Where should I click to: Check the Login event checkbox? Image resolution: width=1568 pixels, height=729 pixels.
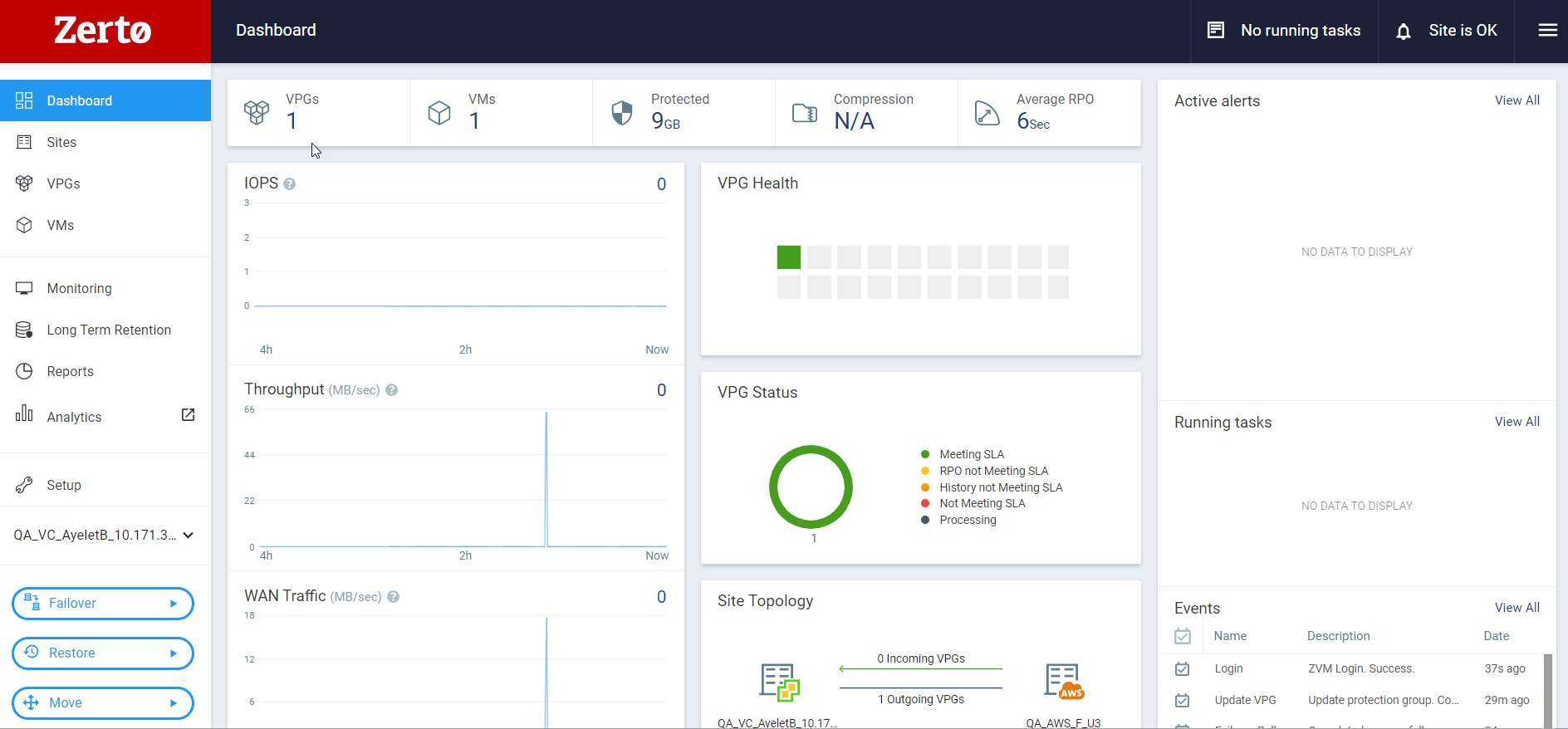coord(1183,668)
